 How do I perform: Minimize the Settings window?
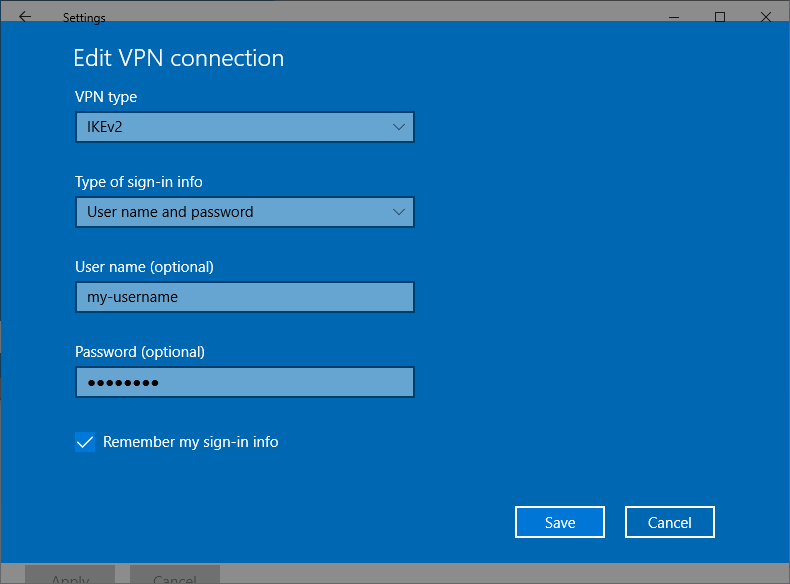point(673,17)
